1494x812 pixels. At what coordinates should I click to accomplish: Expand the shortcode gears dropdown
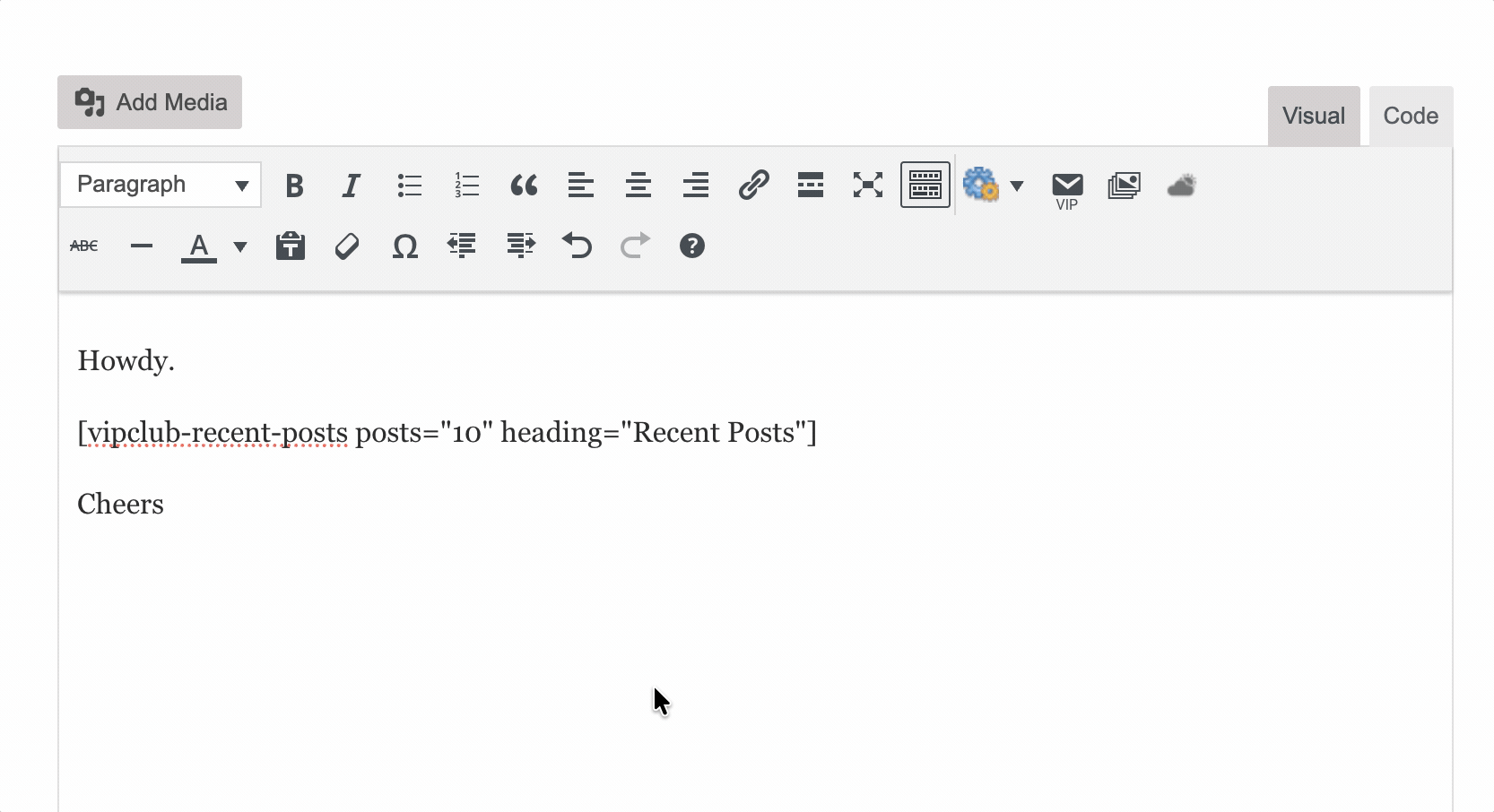click(1018, 185)
